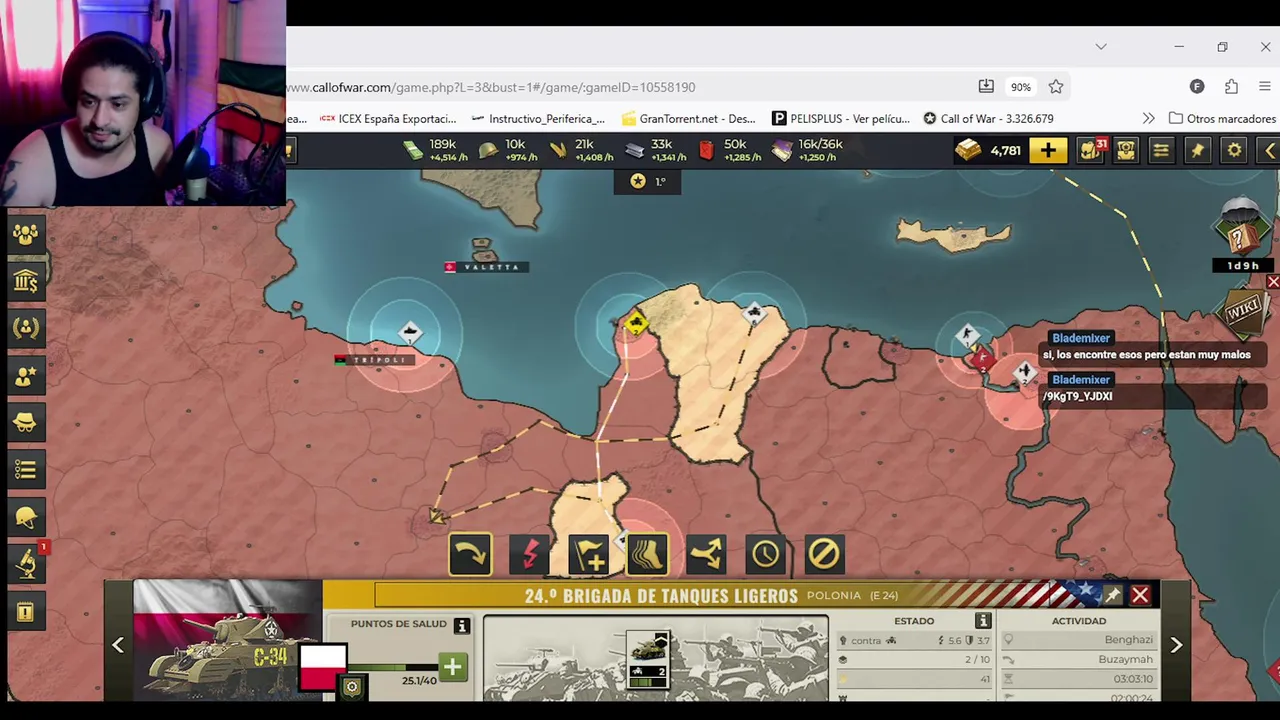Bookmark this page with star icon
Image resolution: width=1280 pixels, height=720 pixels.
pos(1056,87)
